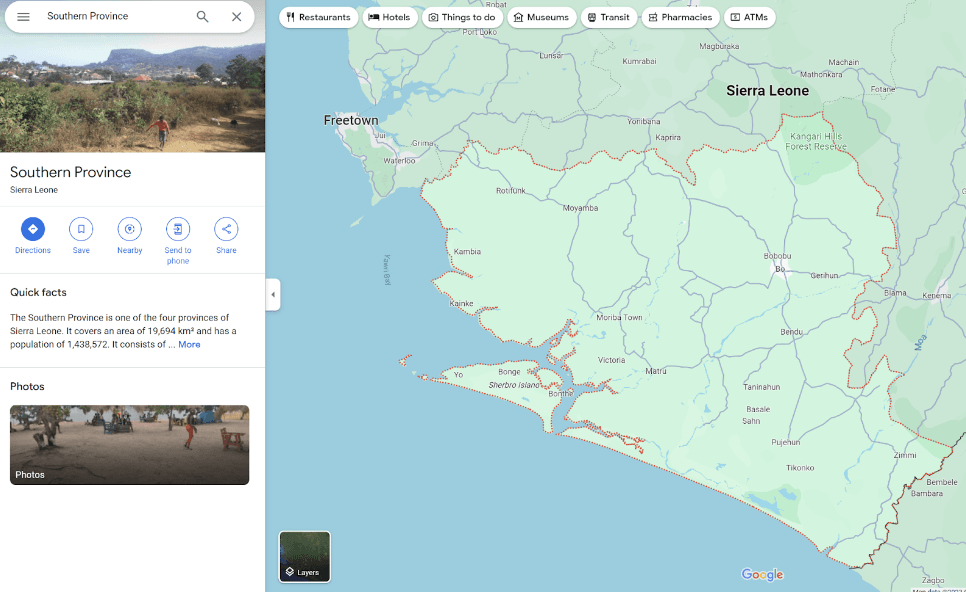Click the Directions icon button

[33, 229]
